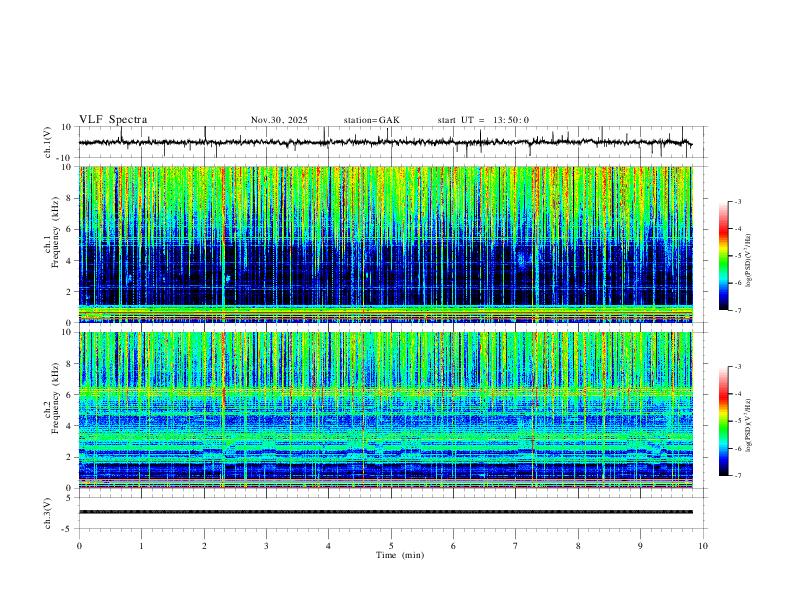Click time axis tick label "3"
This screenshot has height=612, width=792.
(x=266, y=546)
